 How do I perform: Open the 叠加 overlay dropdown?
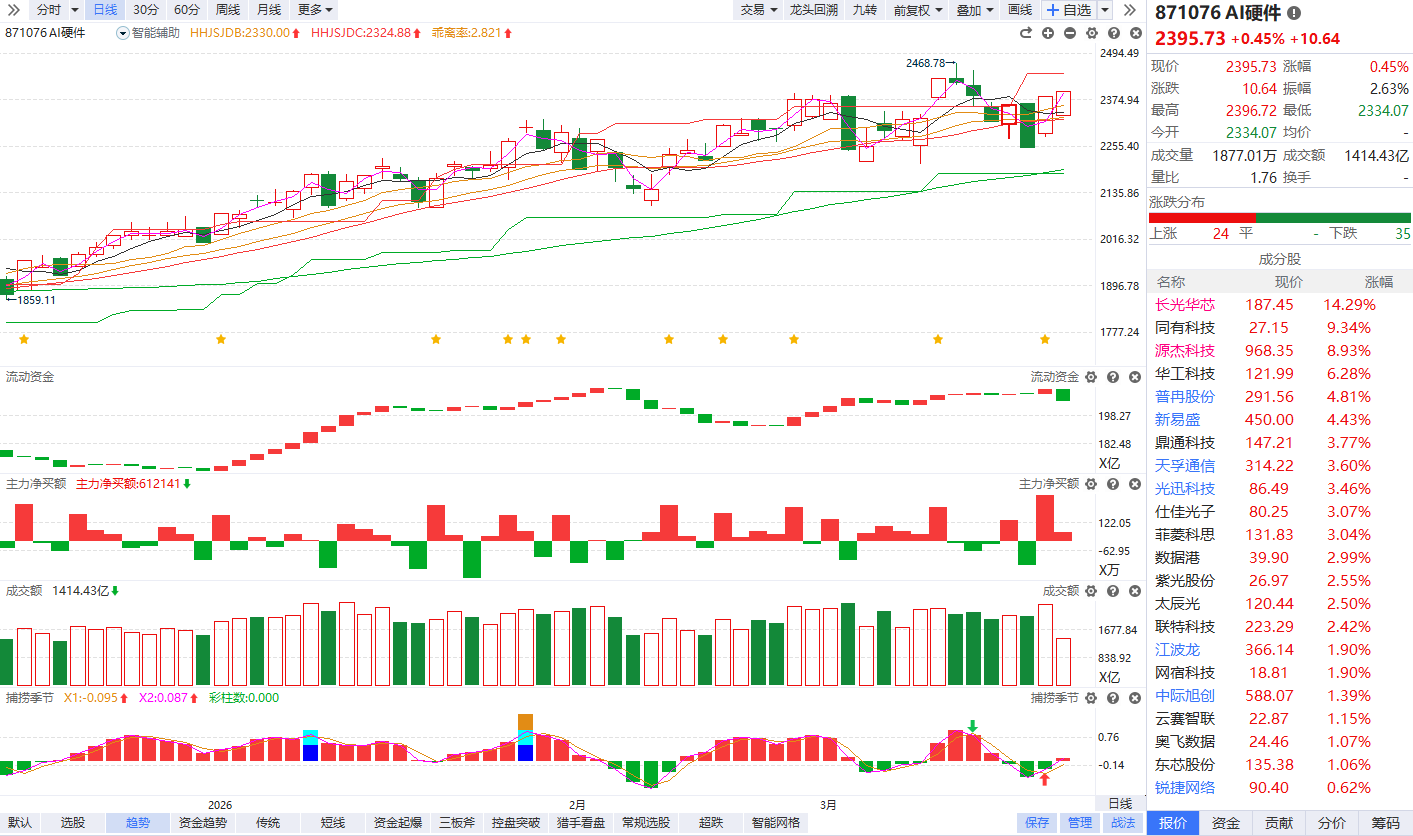[975, 10]
